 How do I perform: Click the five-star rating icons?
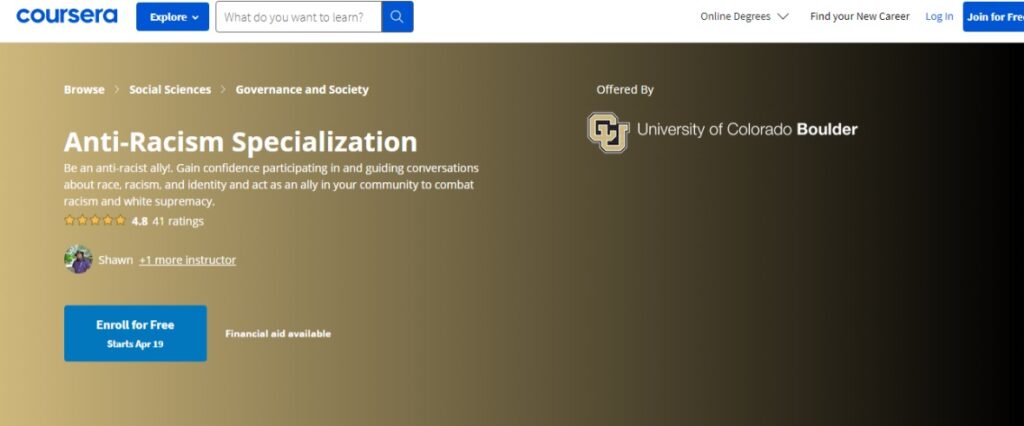(x=95, y=221)
